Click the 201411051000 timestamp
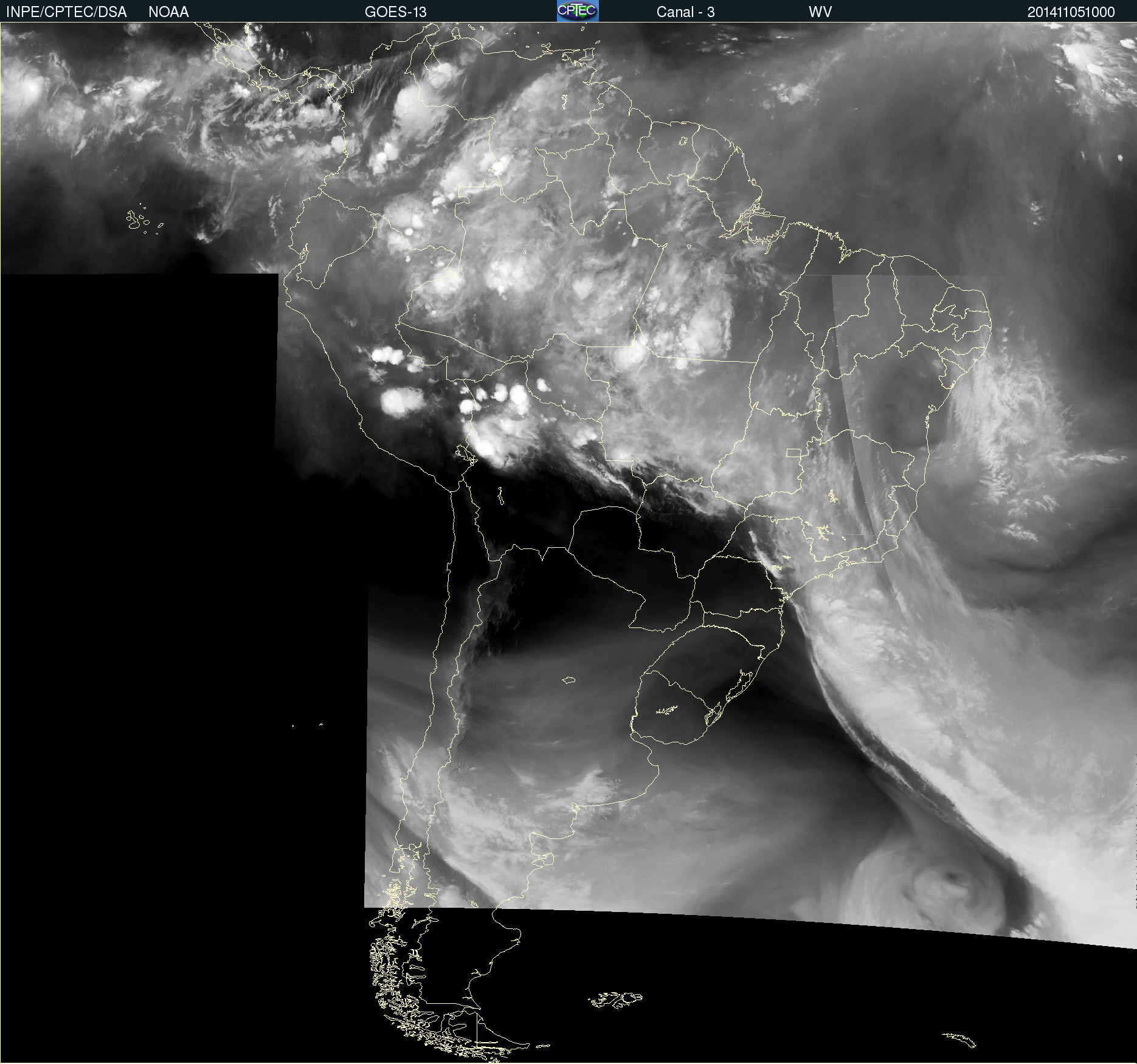 [x=1071, y=12]
